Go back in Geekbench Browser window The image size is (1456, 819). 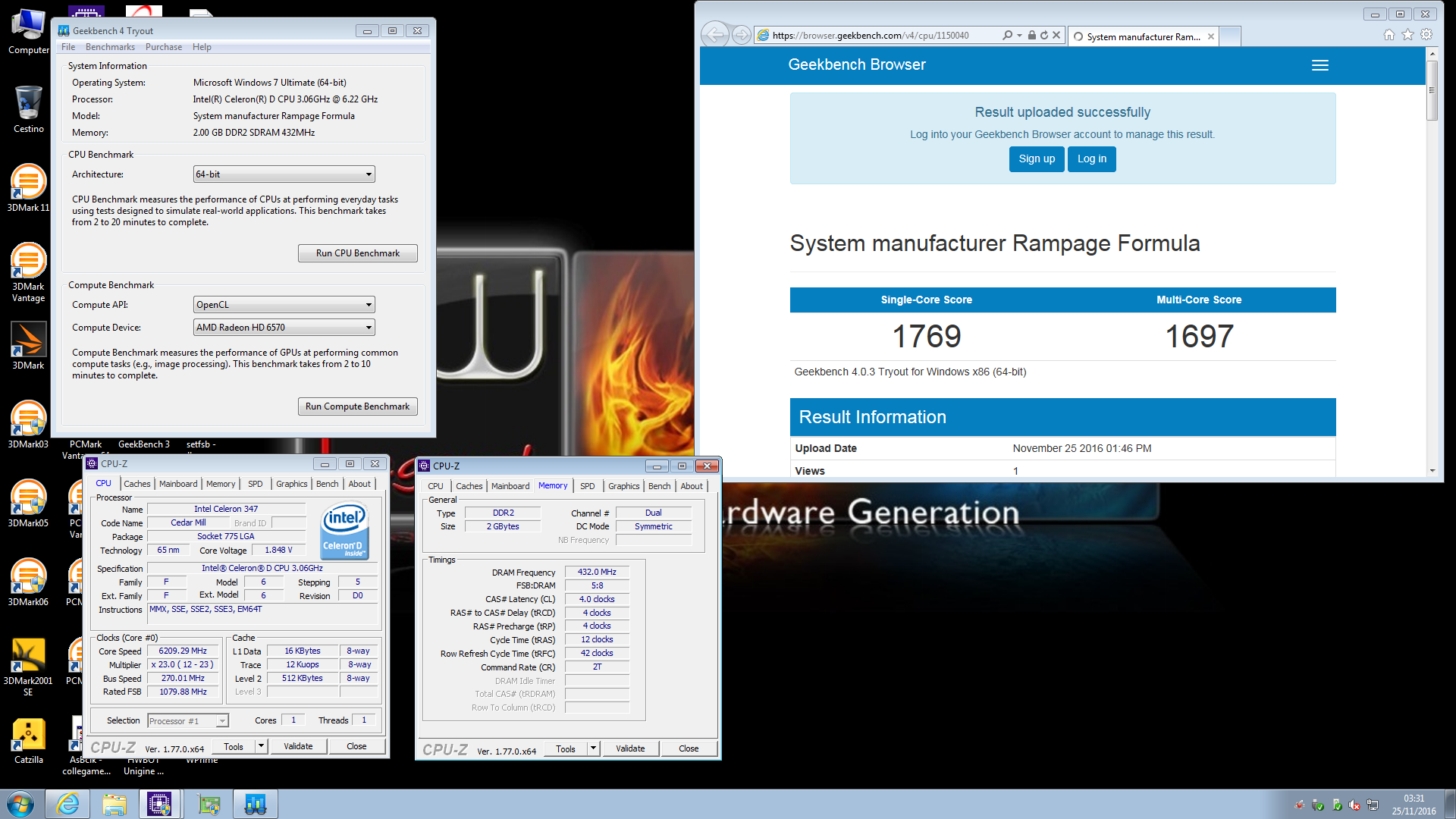coord(714,35)
